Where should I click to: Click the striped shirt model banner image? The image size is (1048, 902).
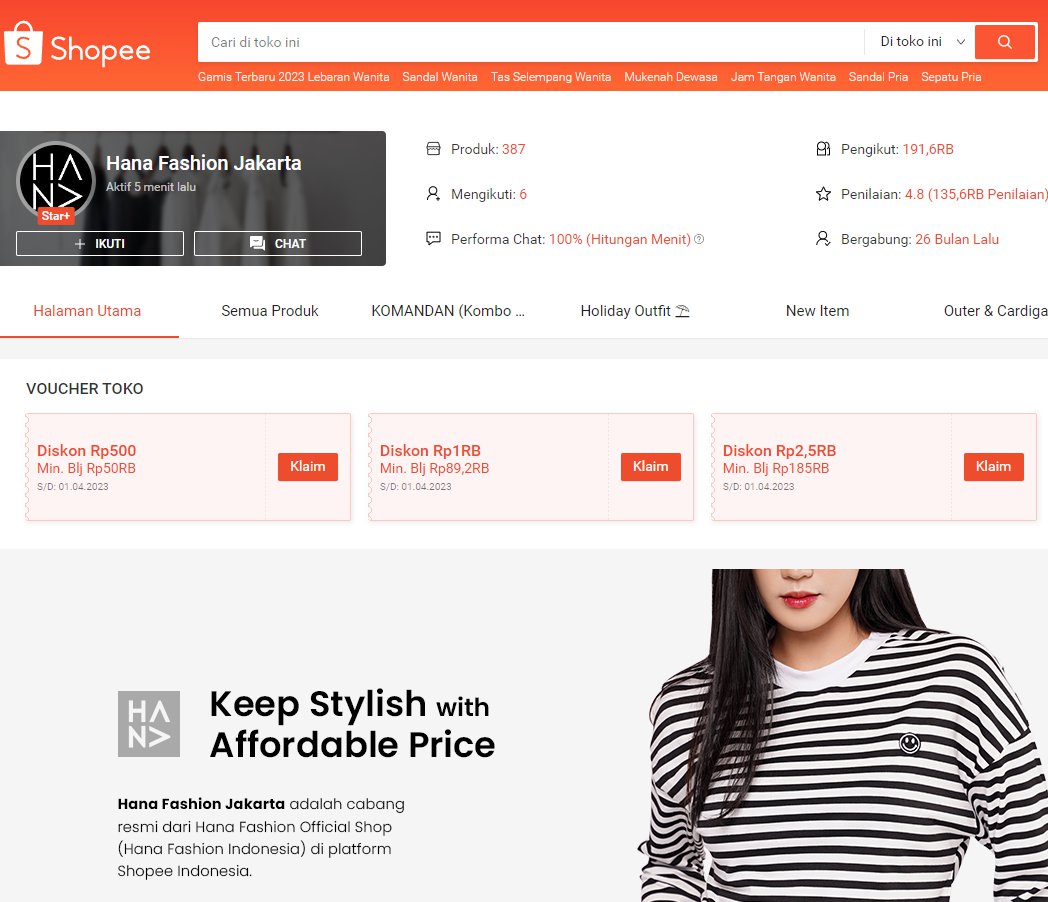842,735
